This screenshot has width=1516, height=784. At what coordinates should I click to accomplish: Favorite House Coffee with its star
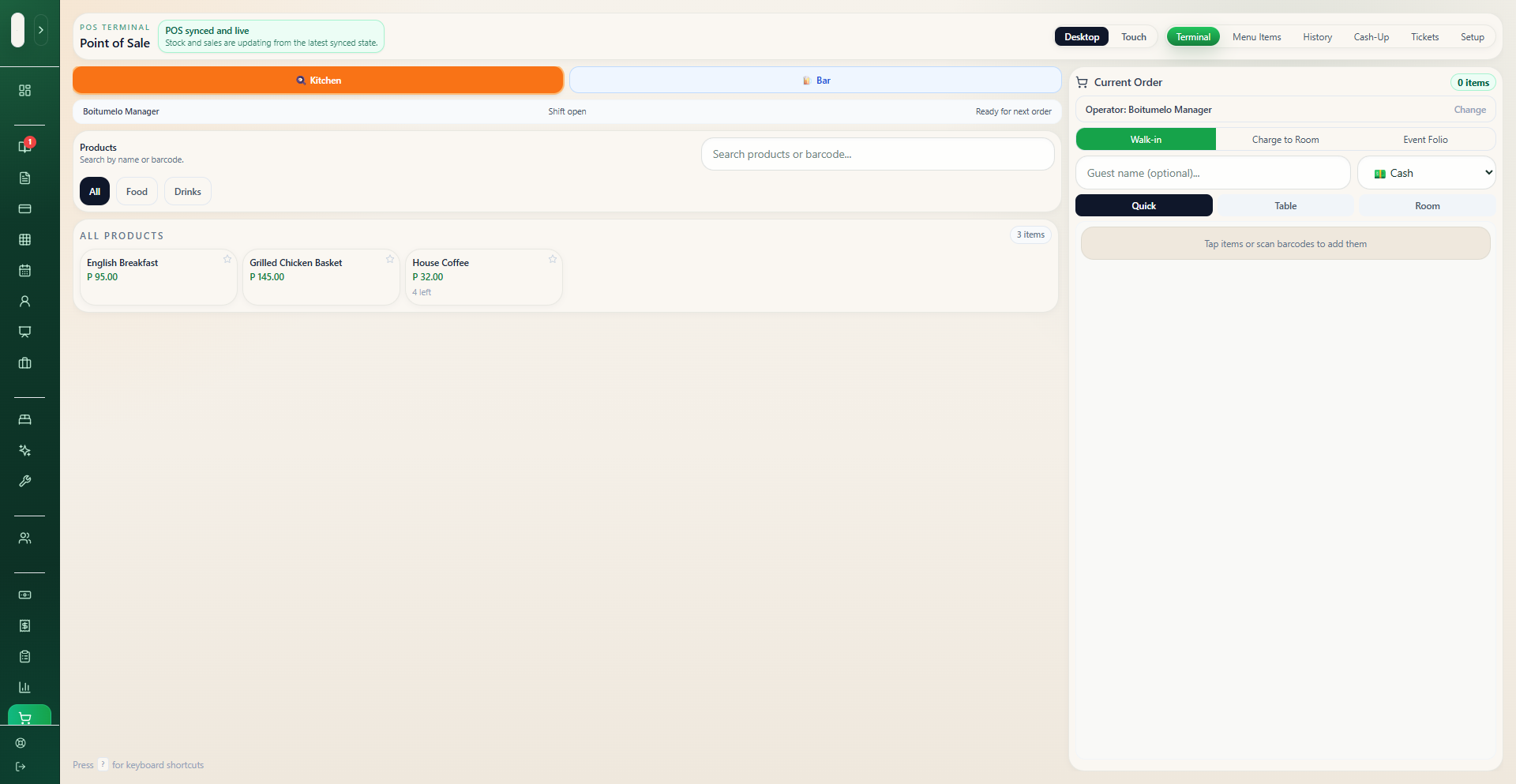click(x=553, y=259)
